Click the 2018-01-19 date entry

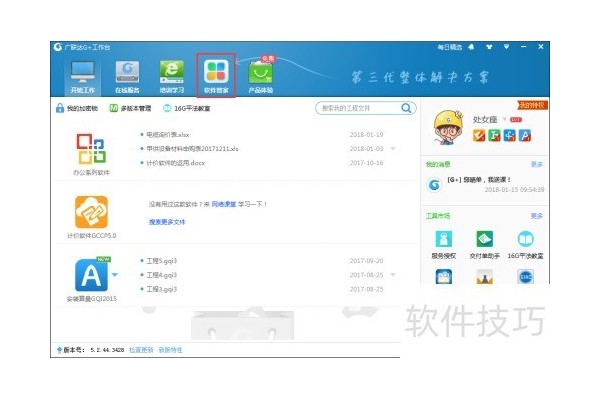point(366,134)
